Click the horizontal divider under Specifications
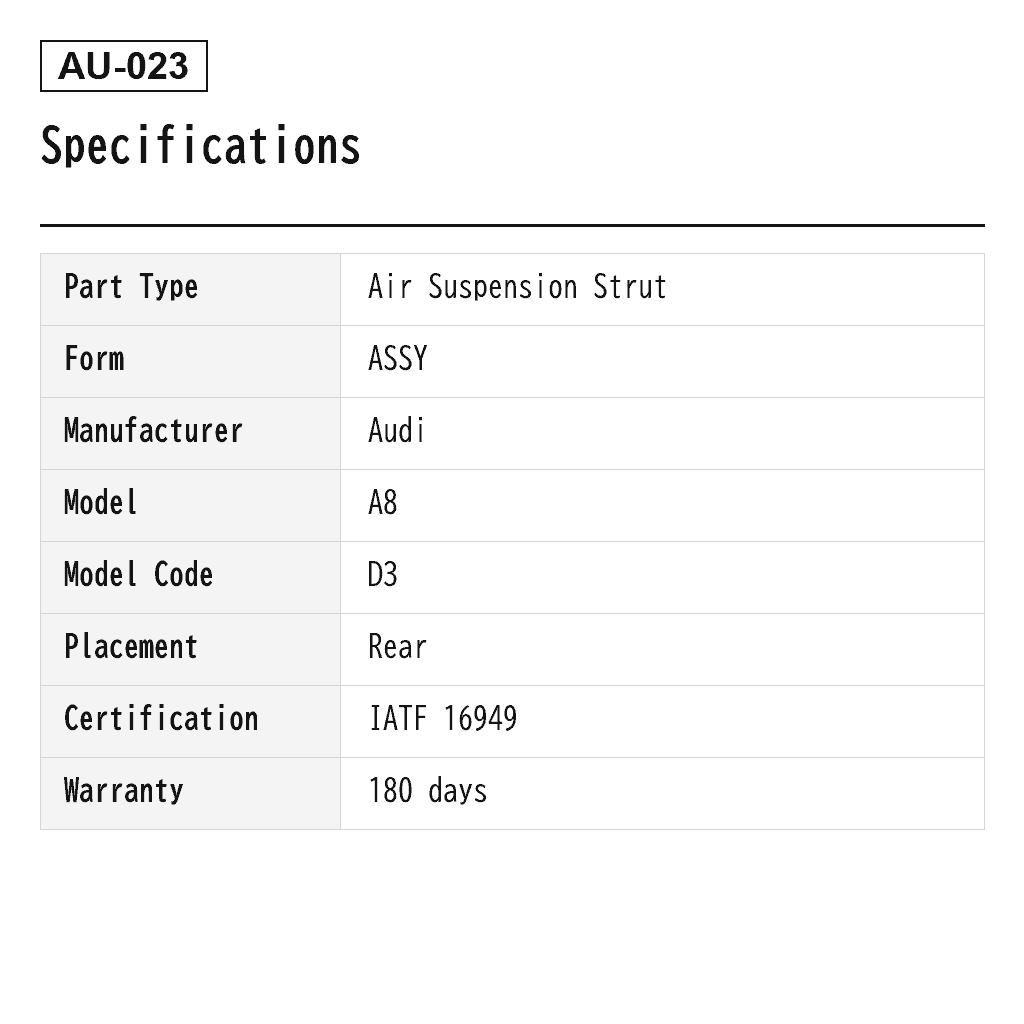 (512, 225)
